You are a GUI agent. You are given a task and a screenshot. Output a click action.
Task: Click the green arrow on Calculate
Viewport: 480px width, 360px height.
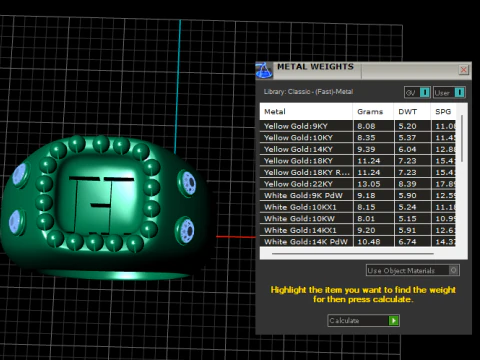tap(394, 320)
